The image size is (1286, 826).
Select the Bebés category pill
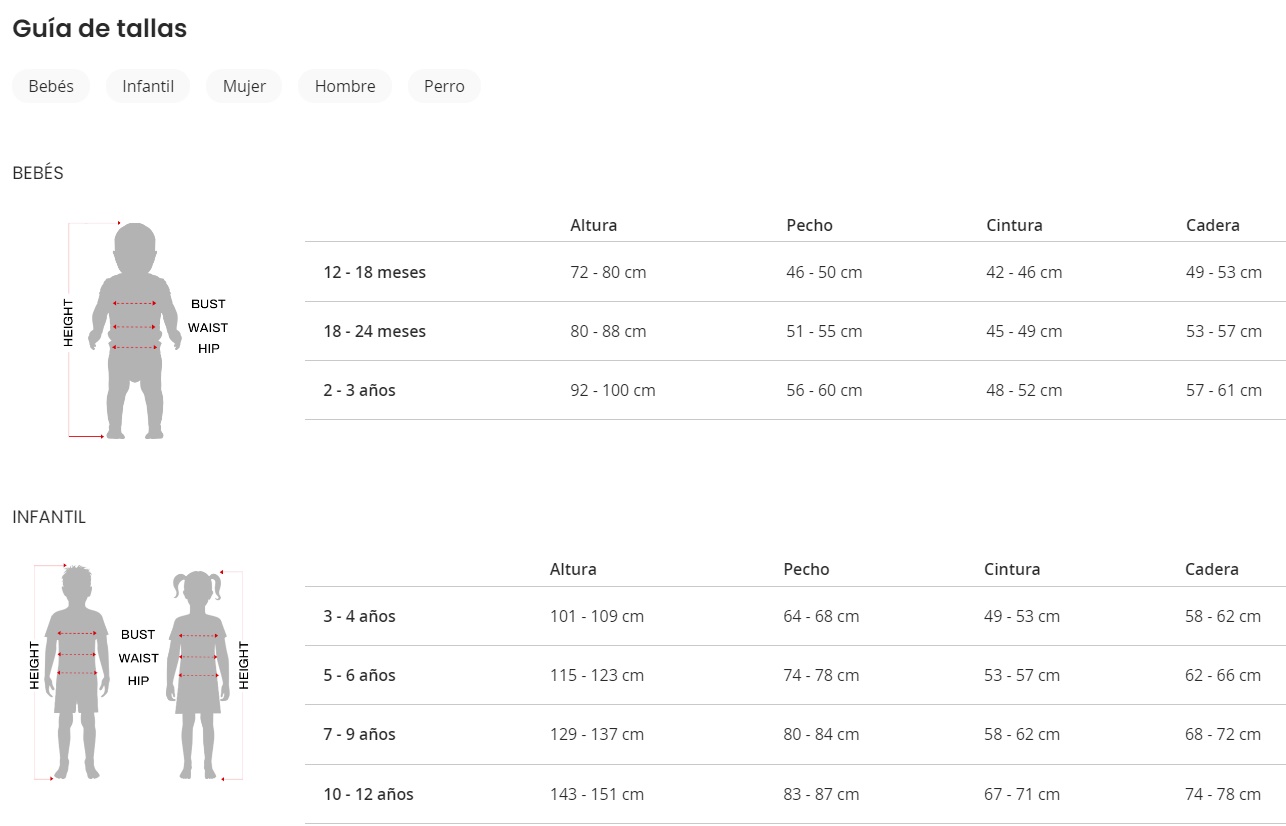pos(51,86)
